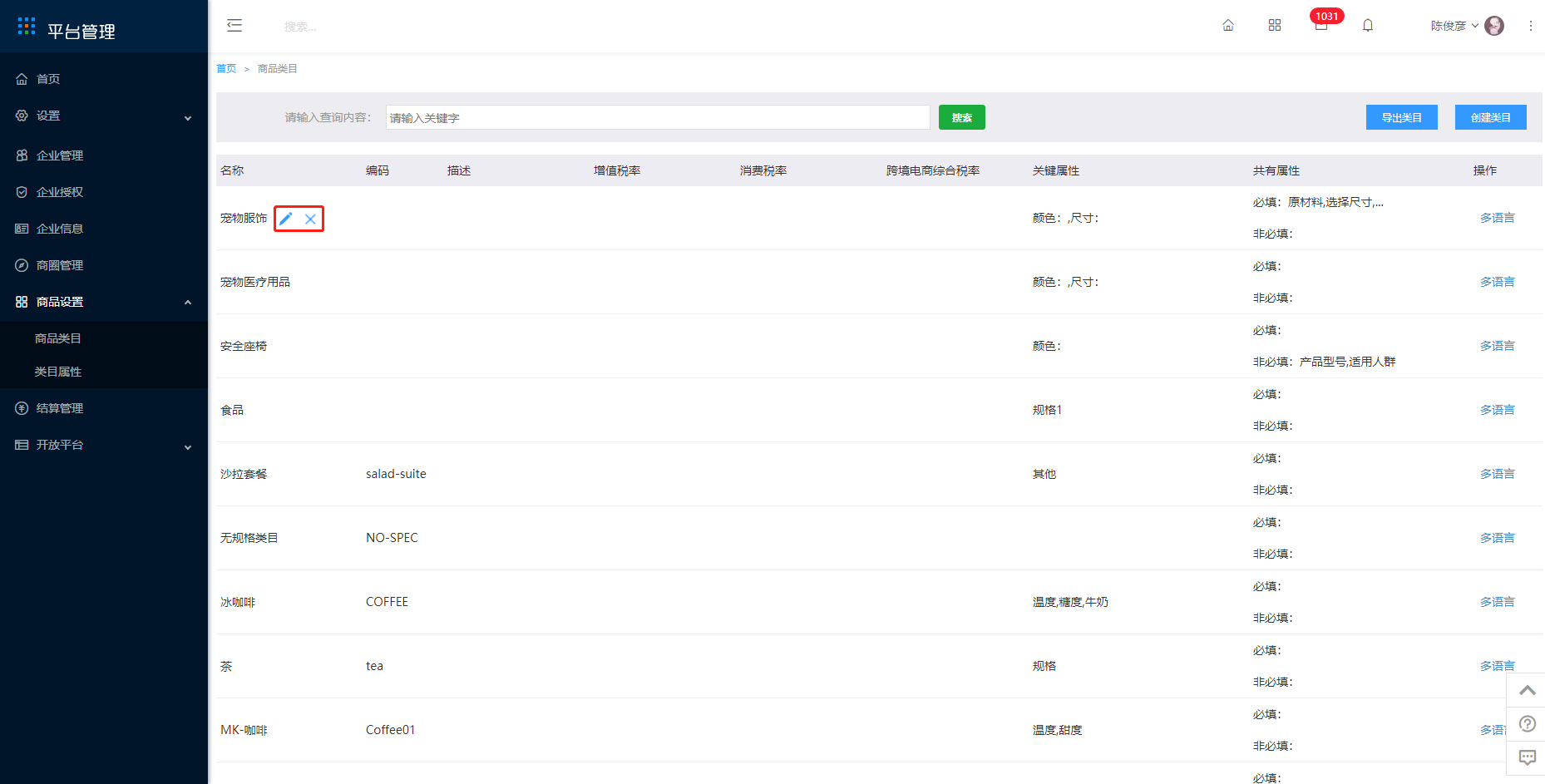Open 结算管理 in the sidebar
The height and width of the screenshot is (784, 1545).
tap(104, 408)
